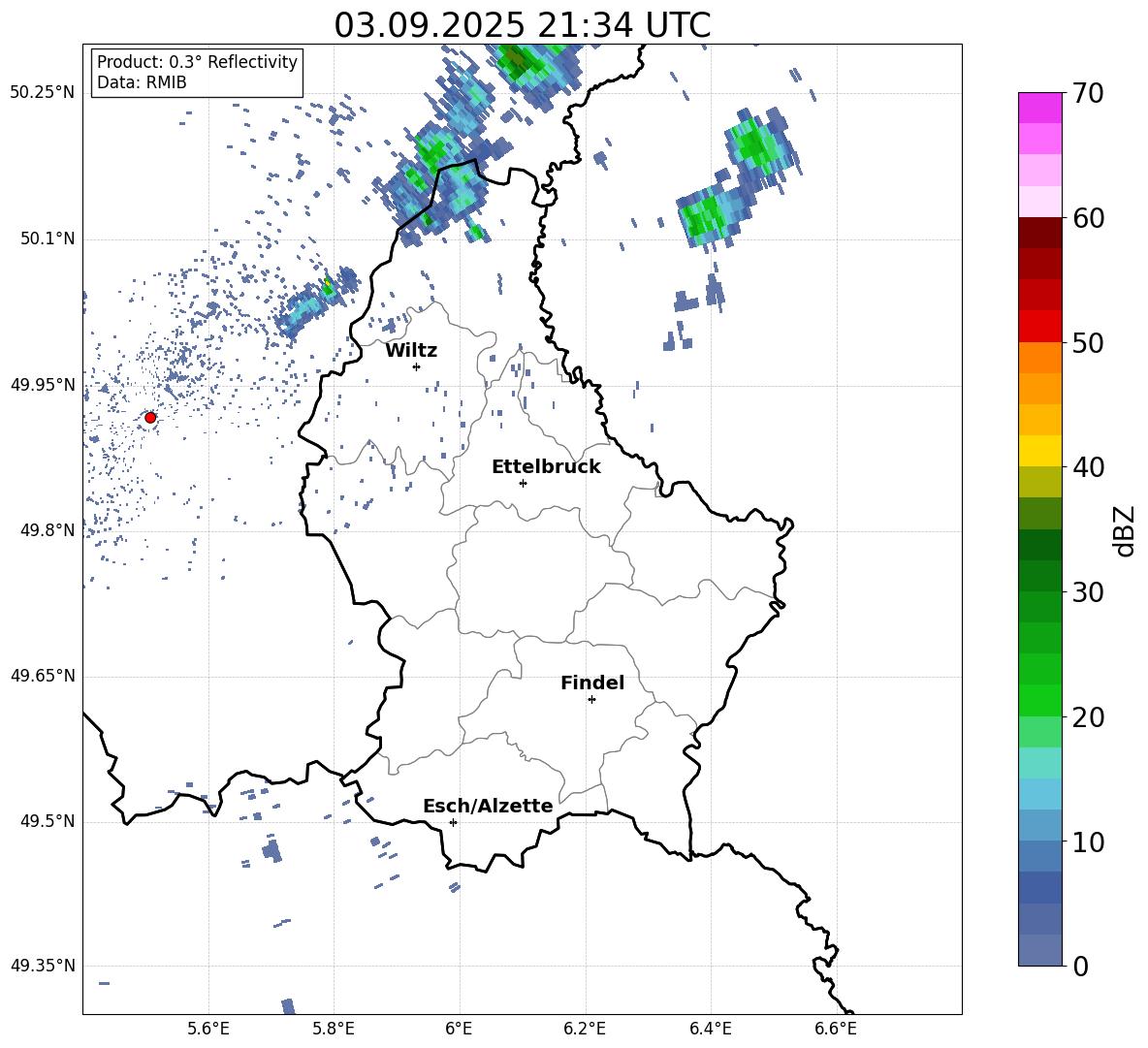The image size is (1148, 1048).
Task: Click the 49.5°N latitude label
Action: pos(48,820)
